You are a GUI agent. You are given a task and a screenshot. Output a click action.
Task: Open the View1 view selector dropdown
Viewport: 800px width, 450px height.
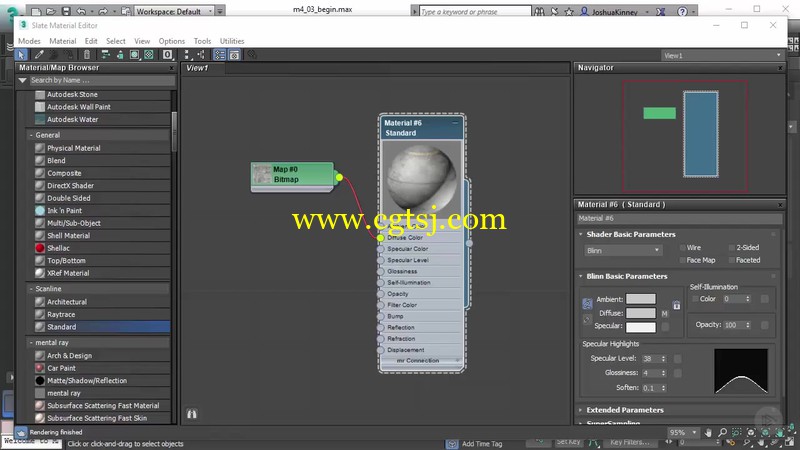(721, 55)
